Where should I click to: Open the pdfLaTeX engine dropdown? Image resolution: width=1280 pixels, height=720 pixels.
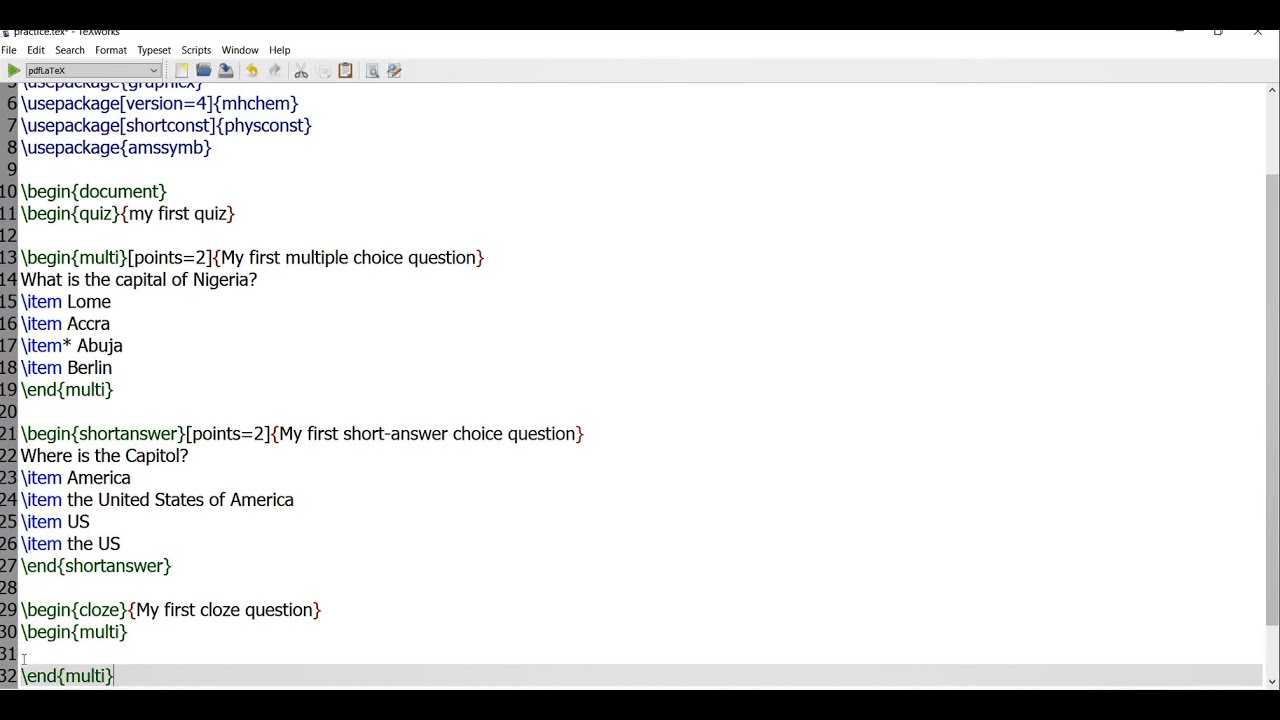[x=93, y=71]
